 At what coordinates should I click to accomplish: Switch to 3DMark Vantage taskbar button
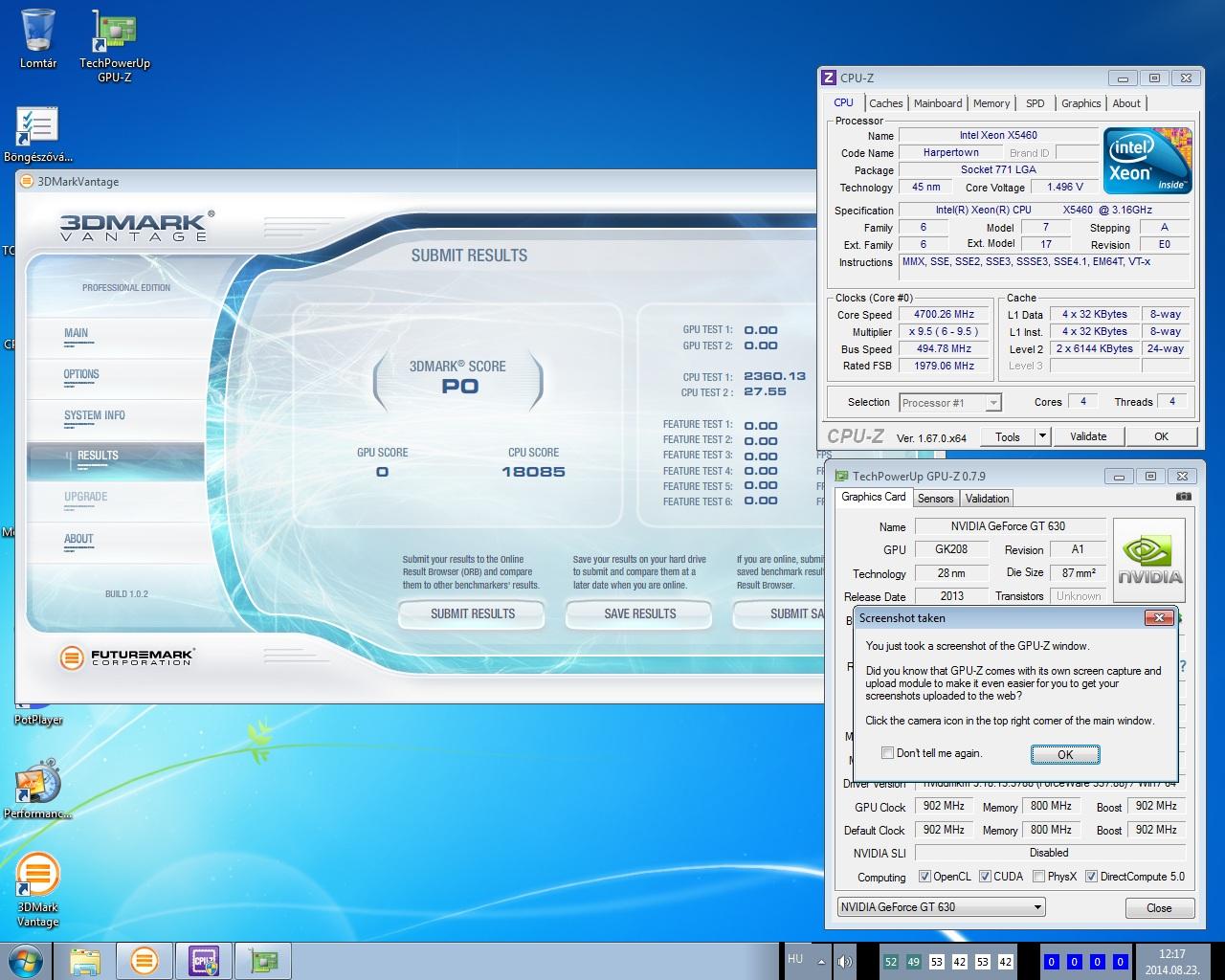(x=145, y=960)
